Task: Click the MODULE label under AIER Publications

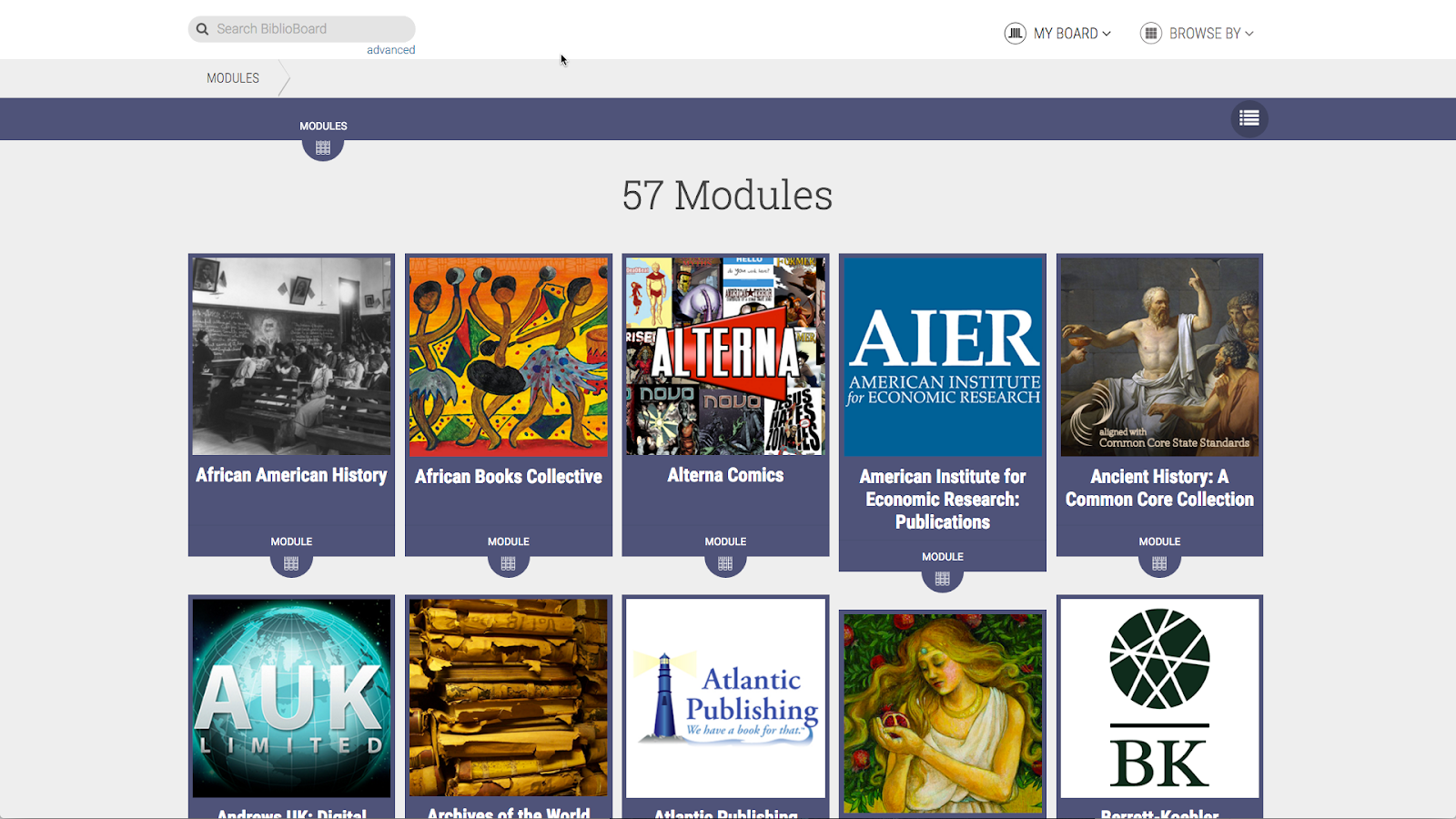Action: tap(943, 557)
